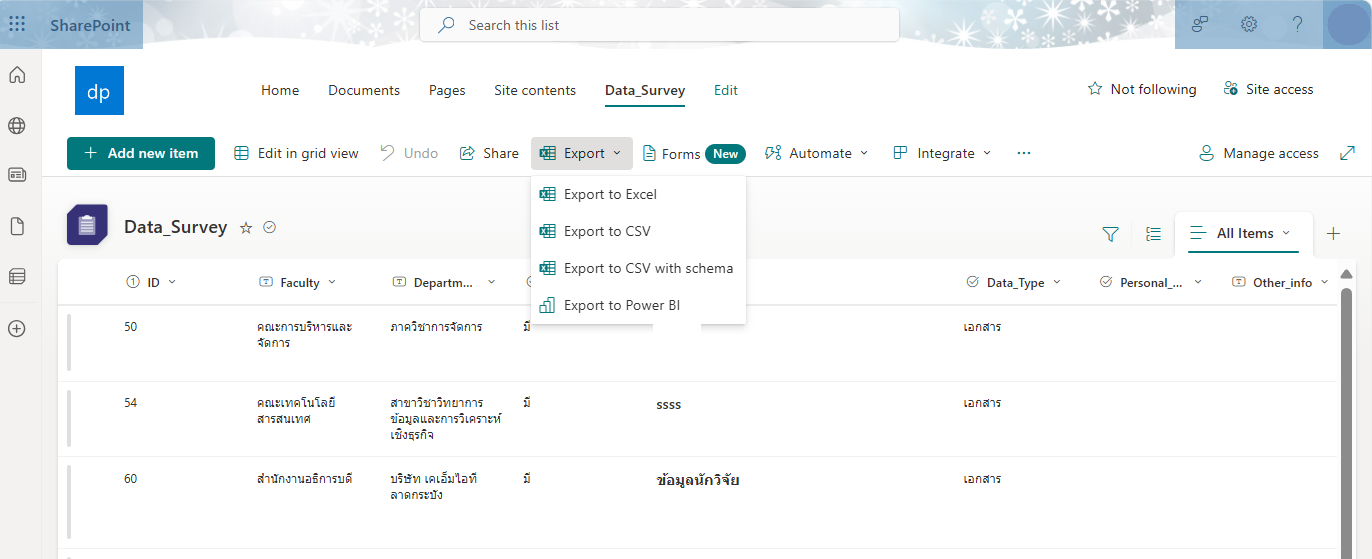Favorite the Data_Survey list with the star
This screenshot has width=1372, height=559.
pos(246,228)
